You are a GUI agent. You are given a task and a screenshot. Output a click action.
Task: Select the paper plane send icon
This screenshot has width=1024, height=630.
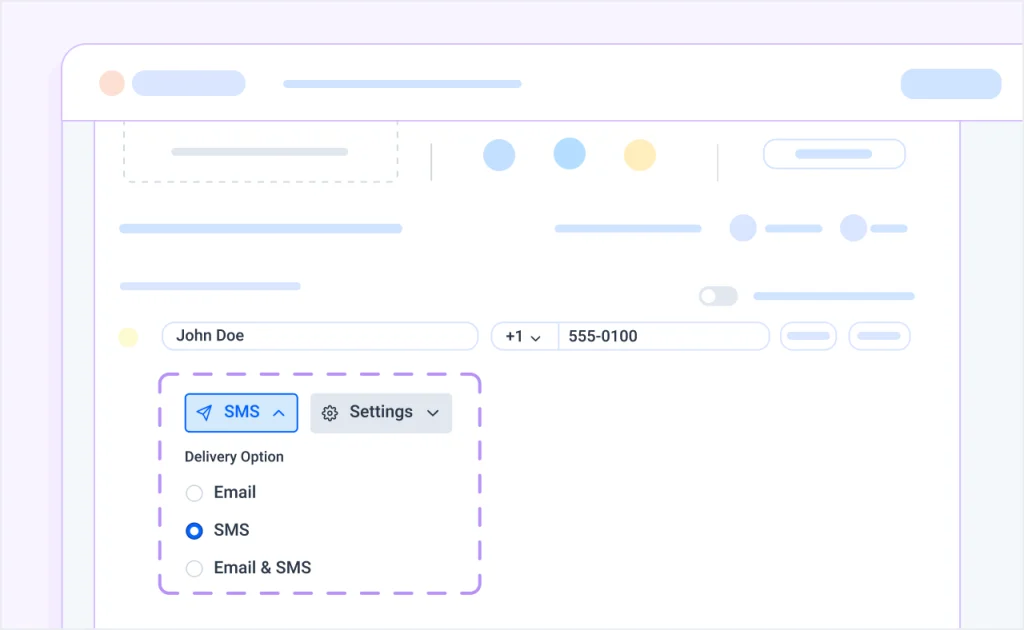pos(205,412)
